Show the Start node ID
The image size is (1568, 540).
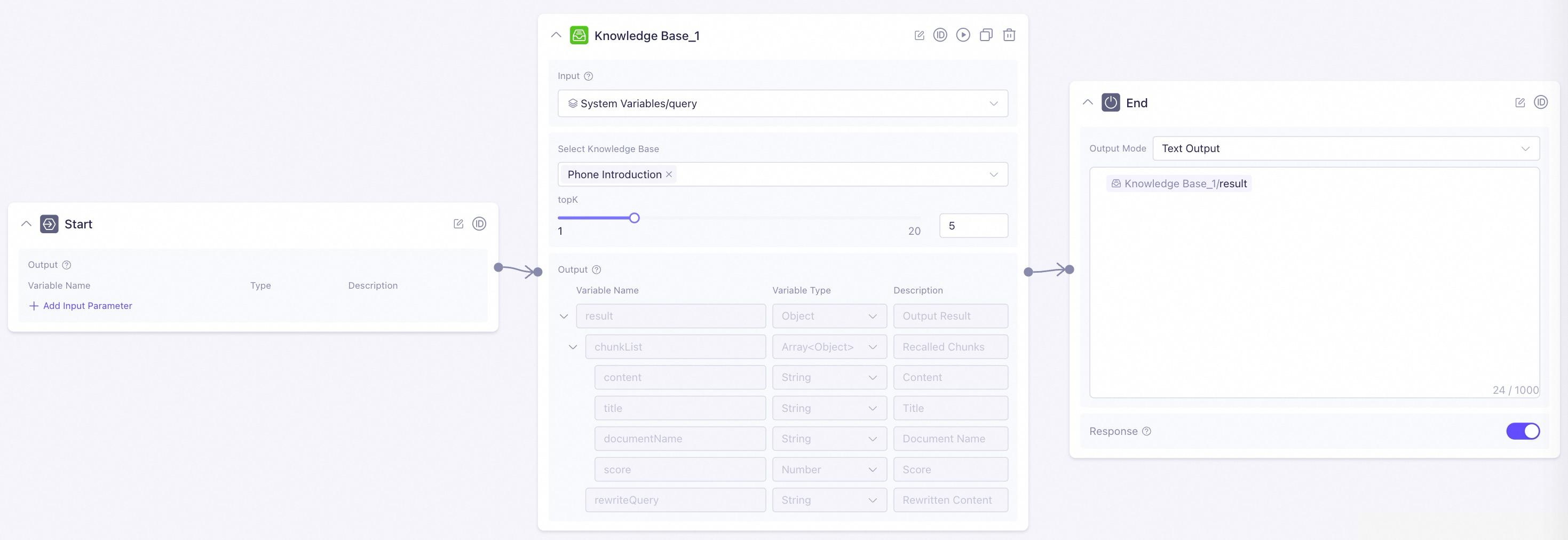click(480, 224)
